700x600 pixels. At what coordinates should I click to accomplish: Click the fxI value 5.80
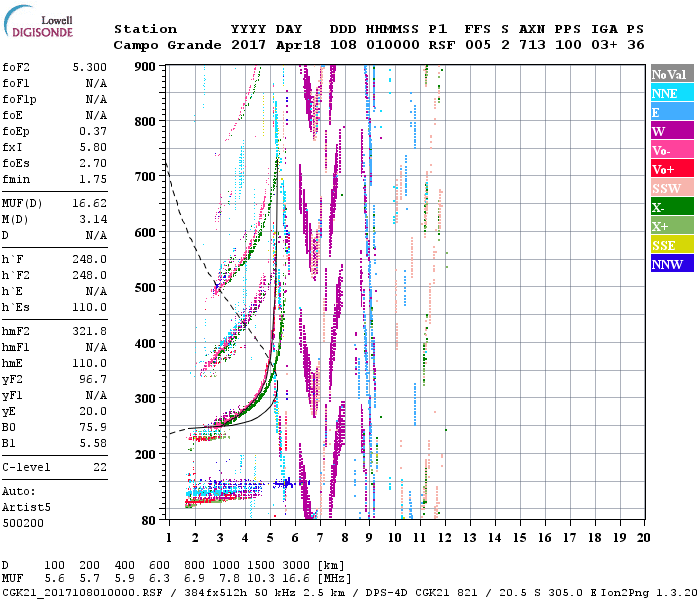(93, 147)
